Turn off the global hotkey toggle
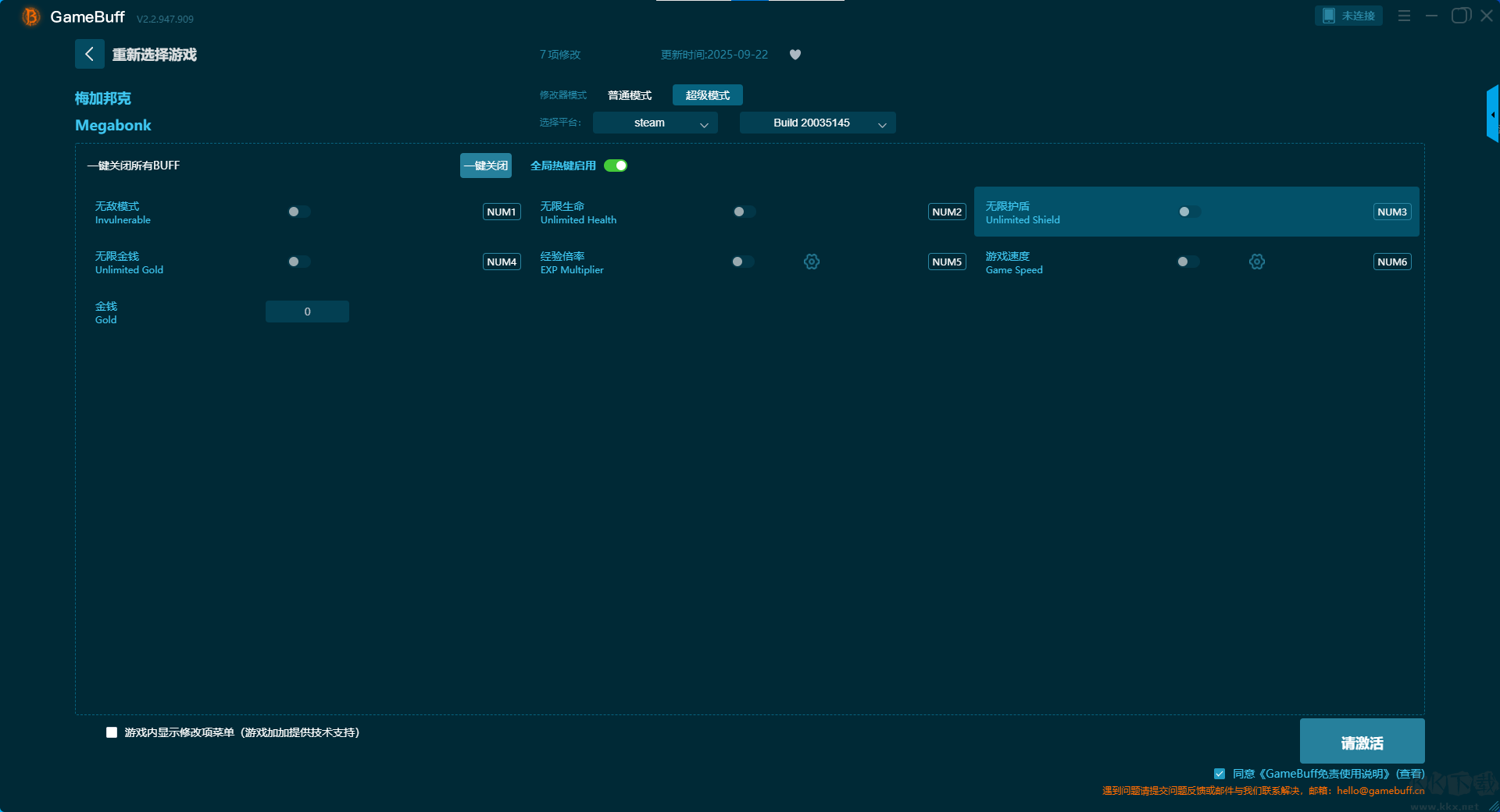This screenshot has width=1500, height=812. [x=616, y=166]
